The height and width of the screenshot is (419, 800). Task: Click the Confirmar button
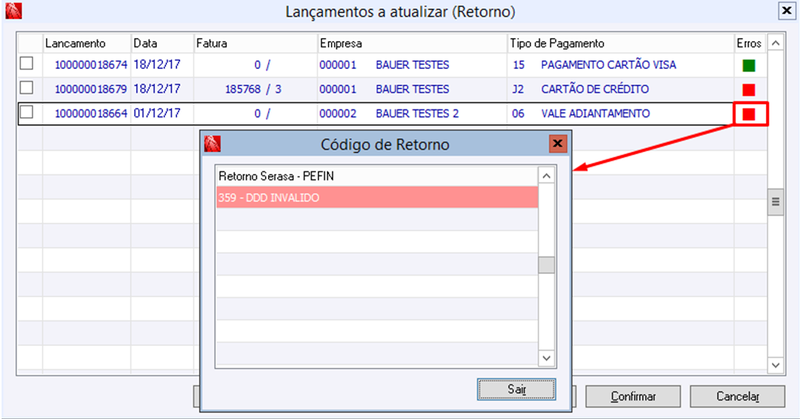pos(633,397)
